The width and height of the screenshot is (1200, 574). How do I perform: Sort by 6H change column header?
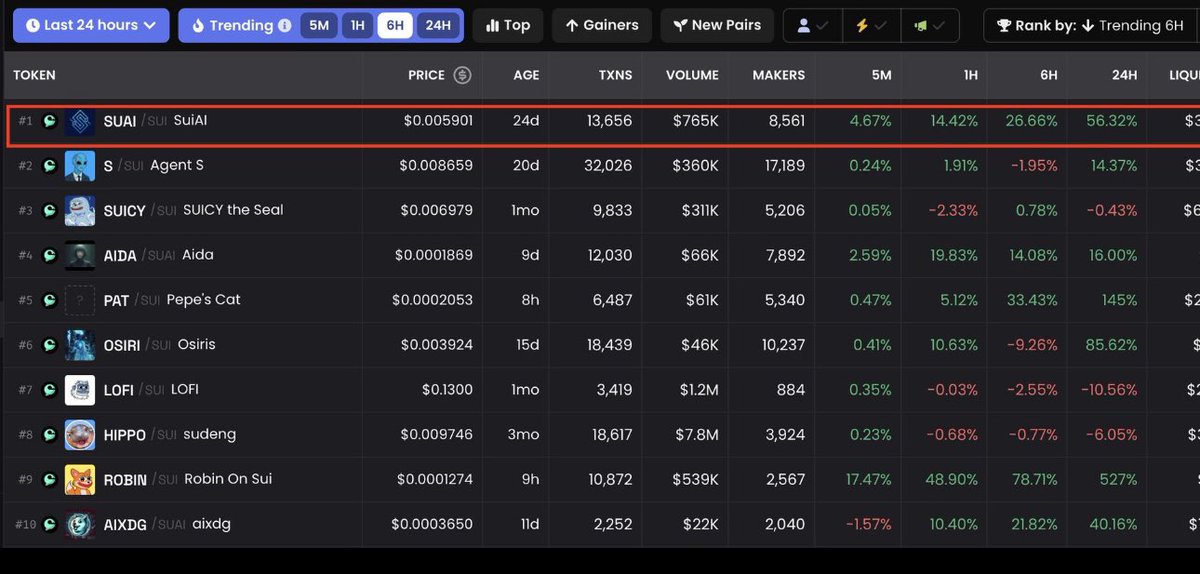(1047, 75)
